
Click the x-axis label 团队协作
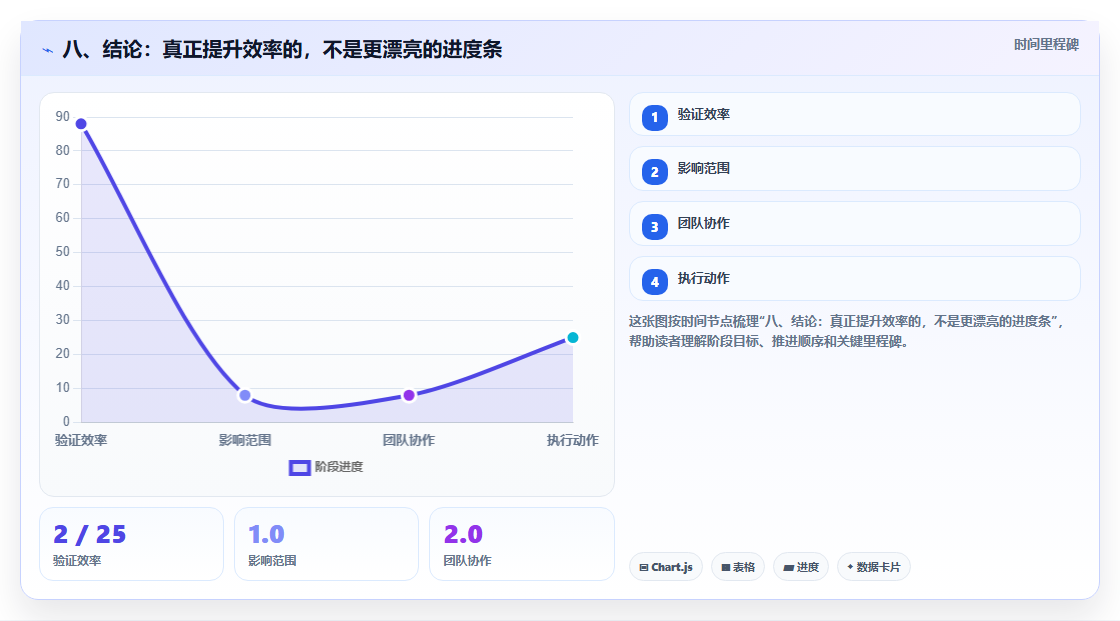[409, 440]
